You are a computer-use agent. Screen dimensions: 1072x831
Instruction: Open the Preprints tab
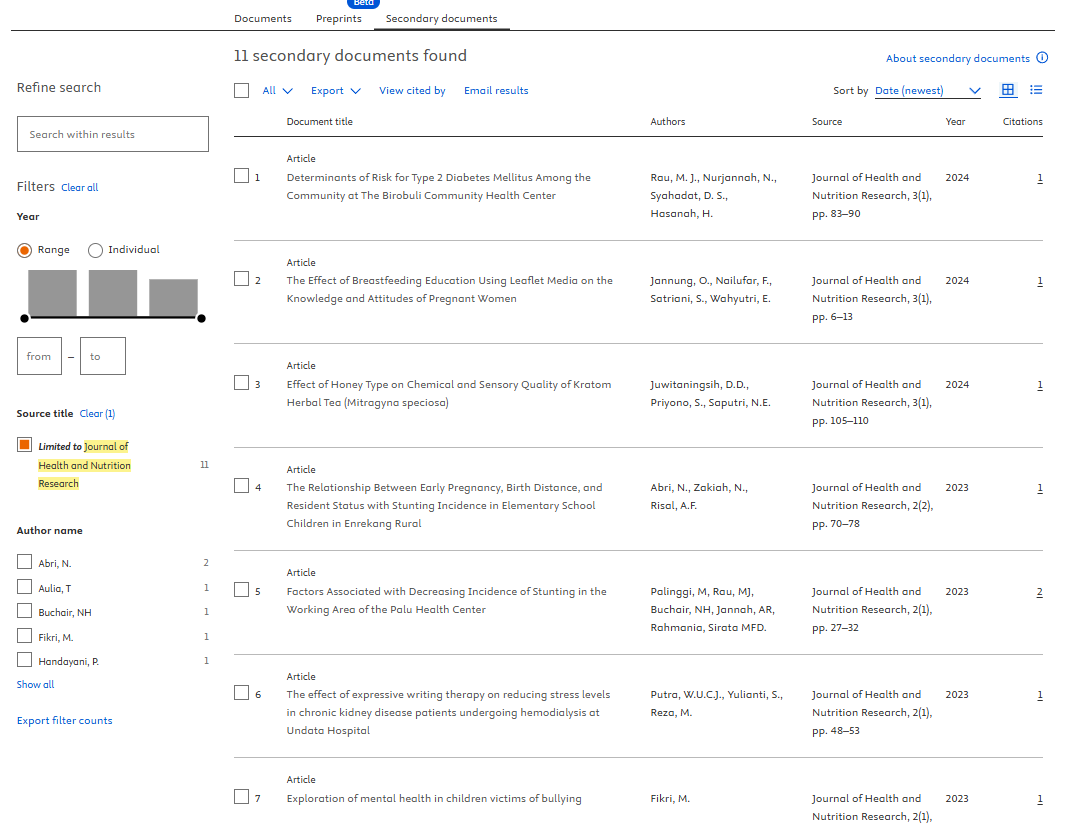tap(338, 18)
